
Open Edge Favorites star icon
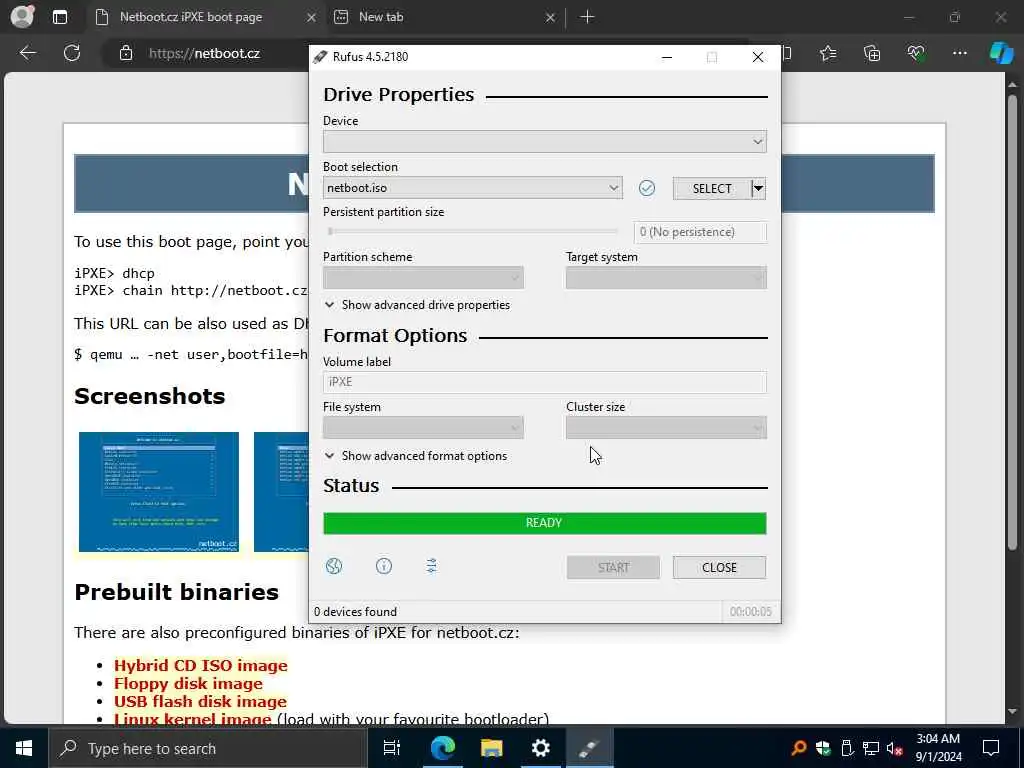pos(828,53)
